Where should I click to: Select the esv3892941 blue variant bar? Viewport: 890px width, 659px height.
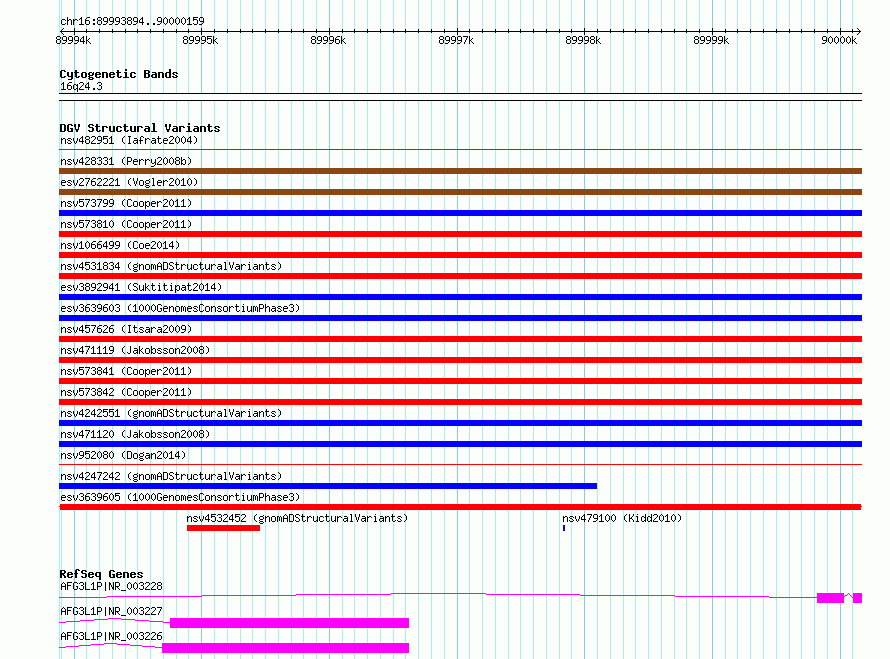[x=460, y=297]
